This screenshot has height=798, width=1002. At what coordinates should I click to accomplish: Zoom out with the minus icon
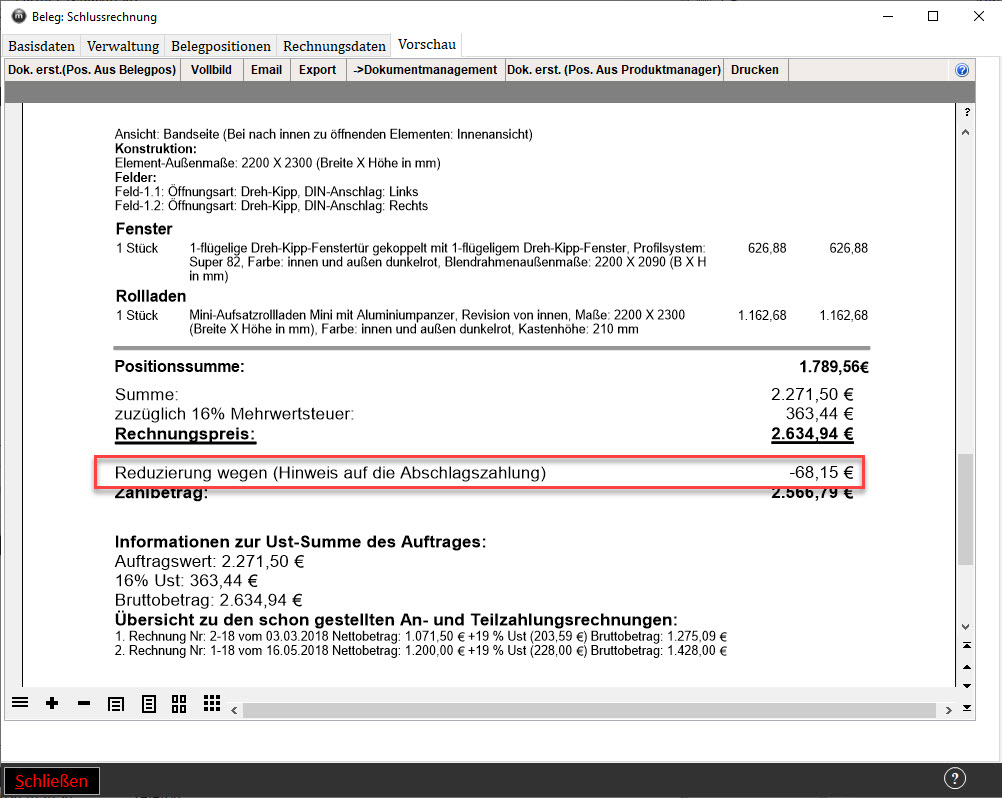click(x=84, y=703)
